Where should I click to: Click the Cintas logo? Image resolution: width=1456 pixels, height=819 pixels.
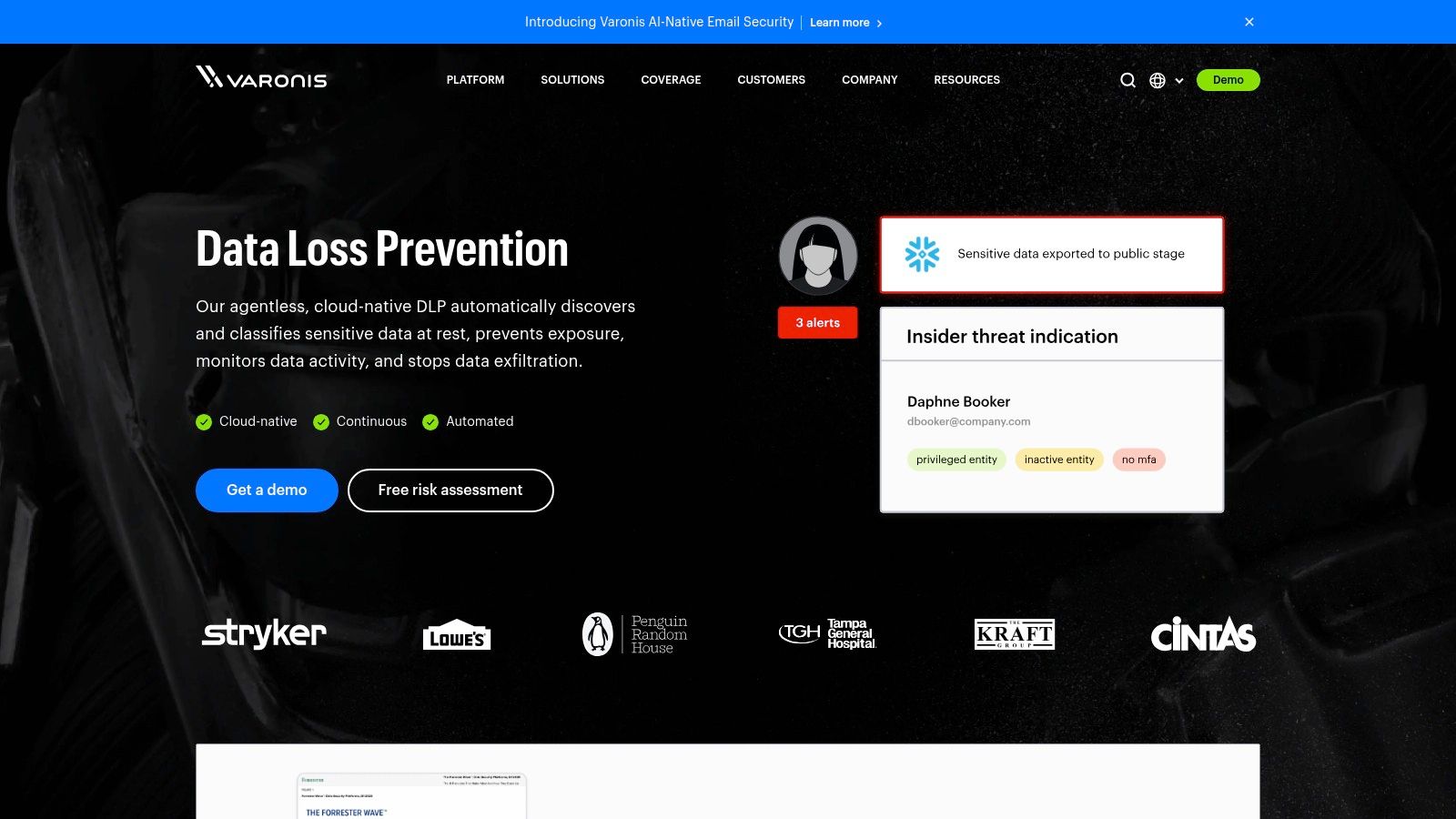click(1203, 637)
